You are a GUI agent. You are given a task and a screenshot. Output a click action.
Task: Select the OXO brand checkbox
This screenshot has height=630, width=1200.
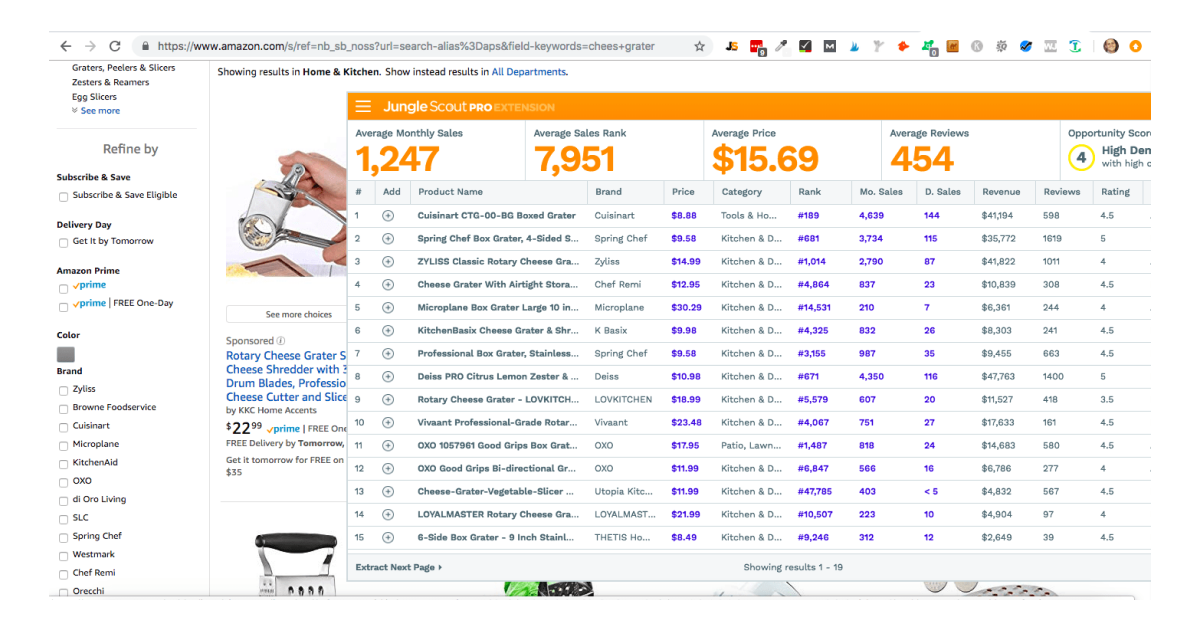point(64,482)
